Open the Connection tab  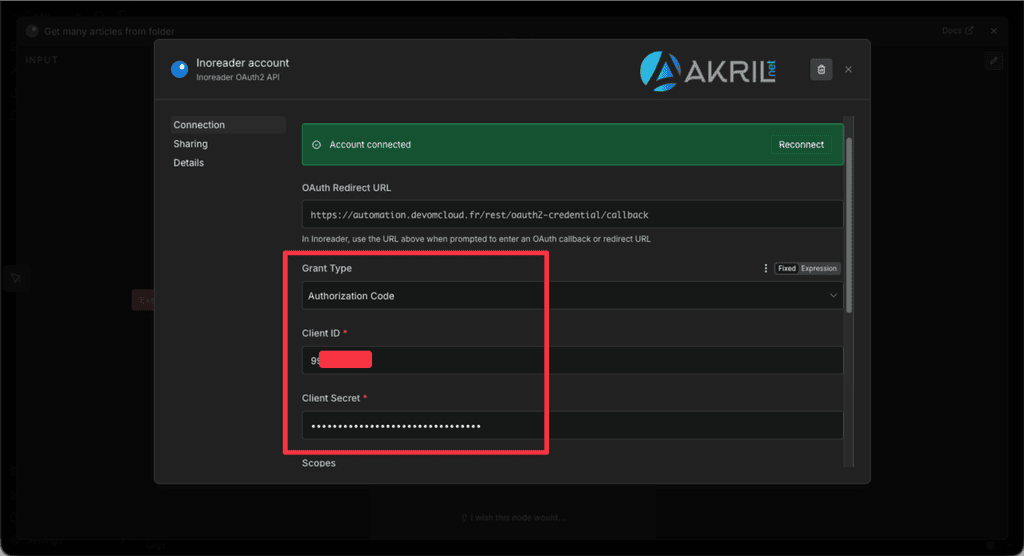pos(228,125)
